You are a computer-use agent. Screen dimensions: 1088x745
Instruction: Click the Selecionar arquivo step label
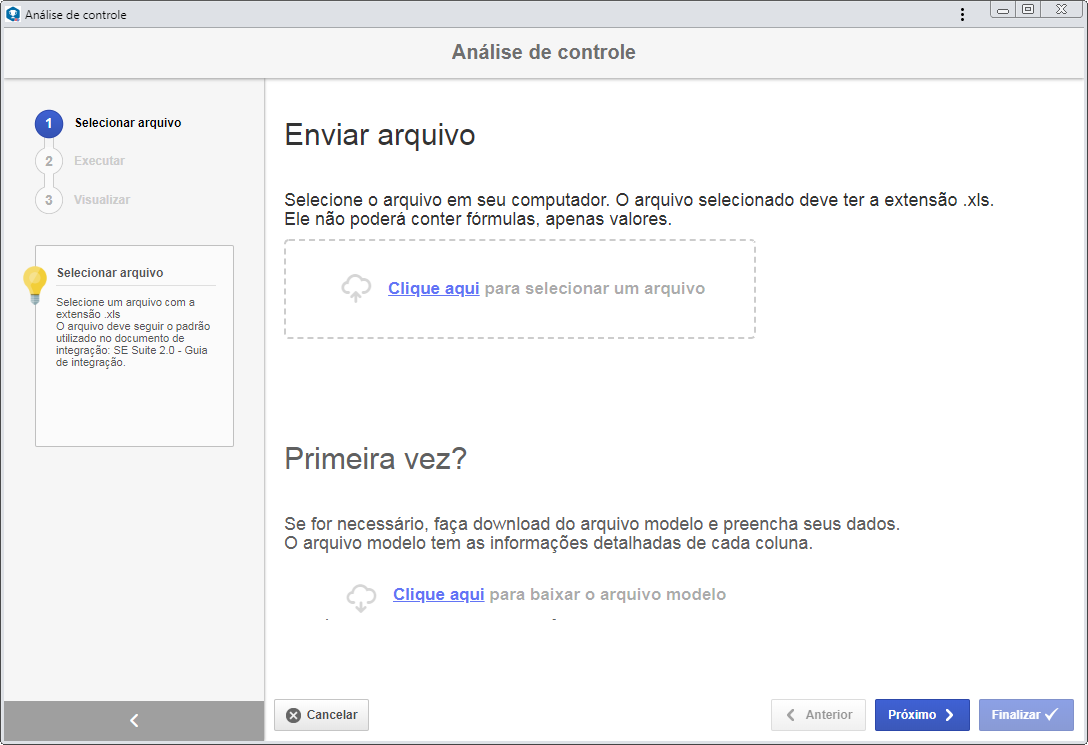[x=128, y=123]
